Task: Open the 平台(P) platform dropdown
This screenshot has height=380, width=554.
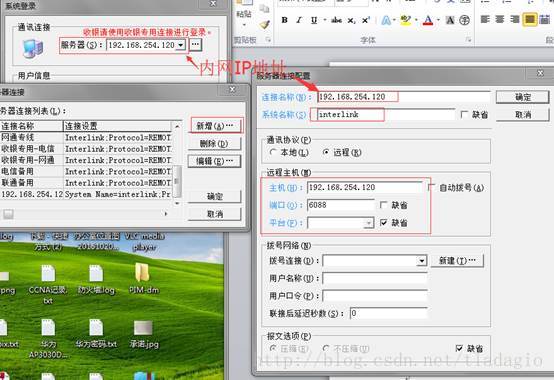Action: coord(369,223)
